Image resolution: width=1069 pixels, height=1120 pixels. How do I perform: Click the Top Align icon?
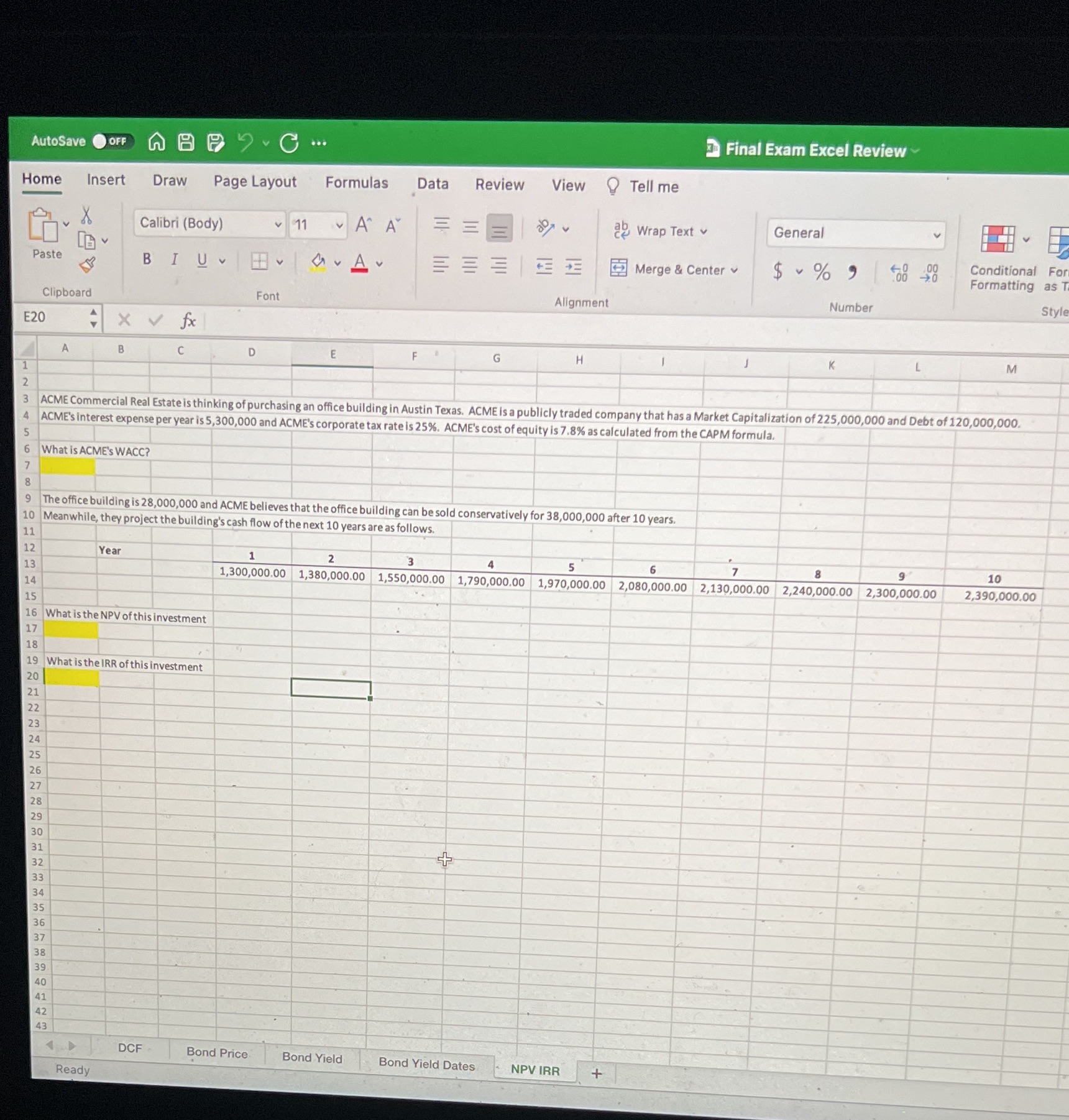click(441, 225)
